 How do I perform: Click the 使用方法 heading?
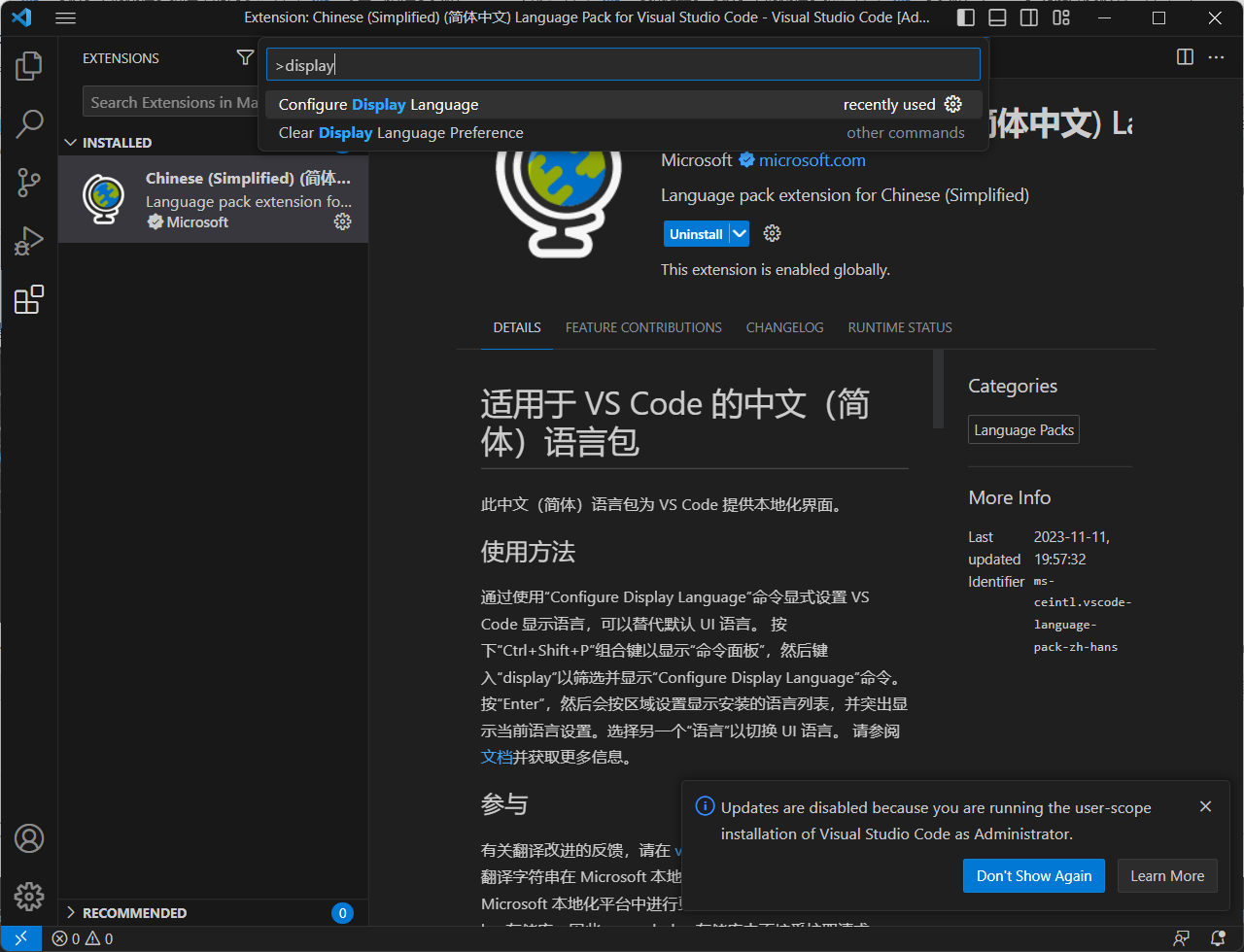click(528, 552)
